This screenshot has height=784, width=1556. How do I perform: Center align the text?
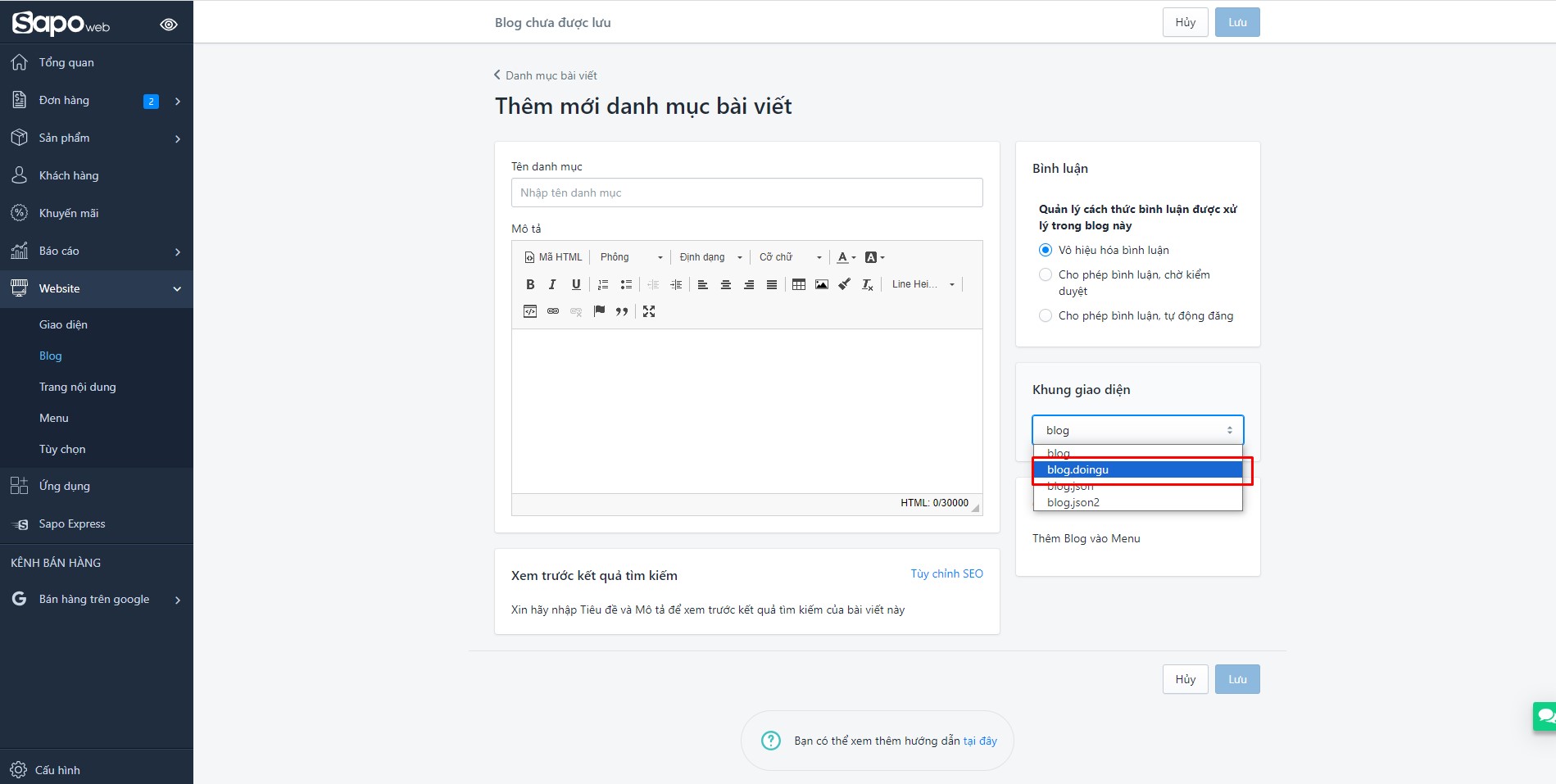point(725,284)
